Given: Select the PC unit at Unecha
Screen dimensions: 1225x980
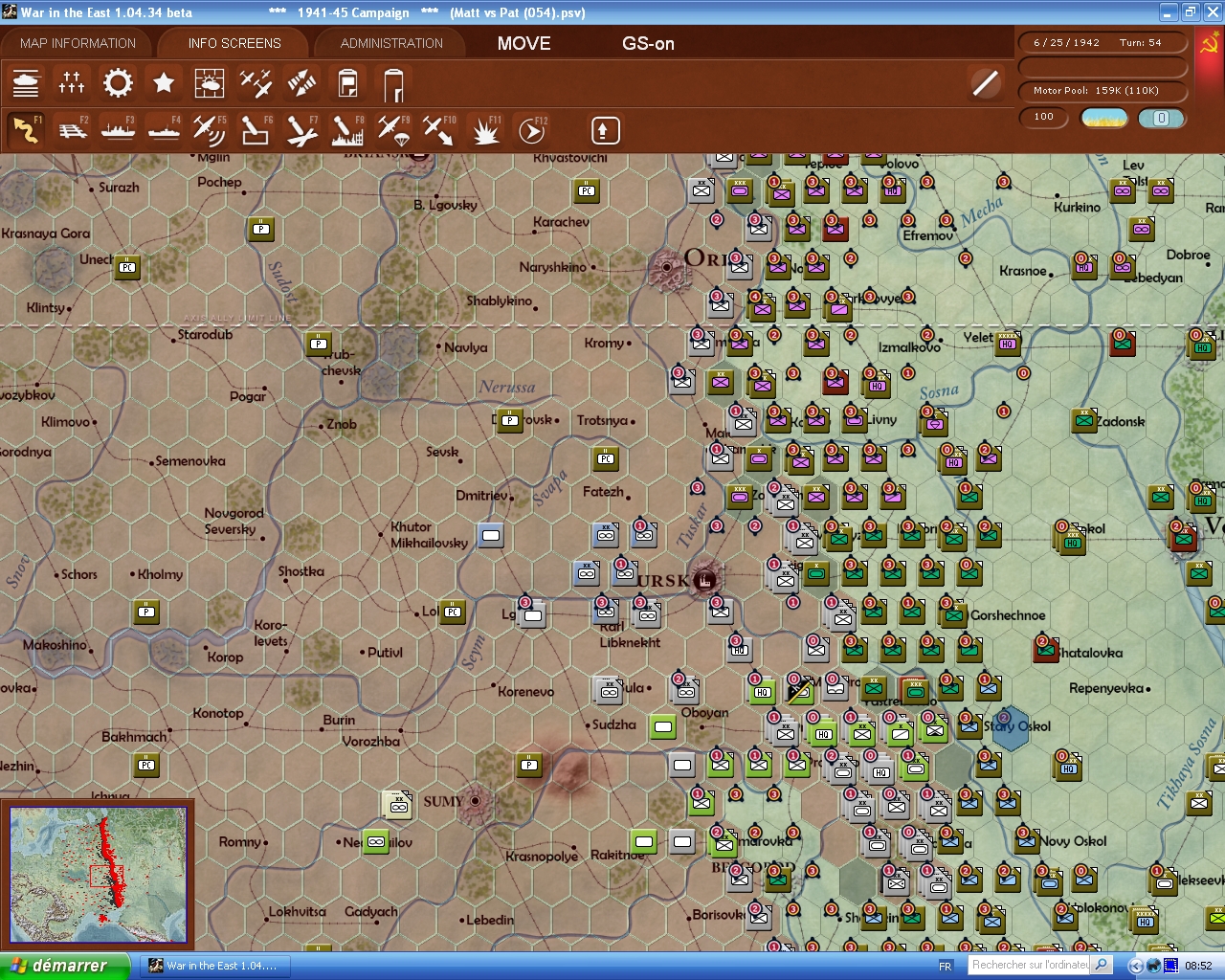Looking at the screenshot, I should click(127, 267).
